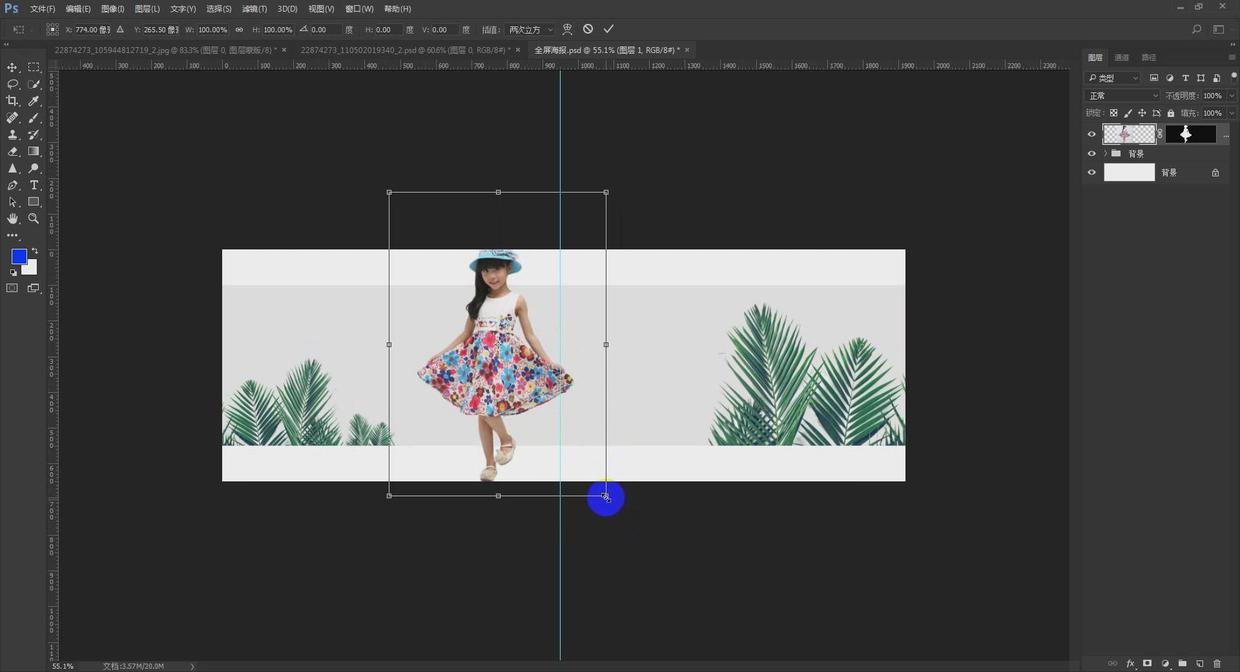The height and width of the screenshot is (672, 1240).
Task: Cancel the transform in options bar
Action: coord(588,29)
